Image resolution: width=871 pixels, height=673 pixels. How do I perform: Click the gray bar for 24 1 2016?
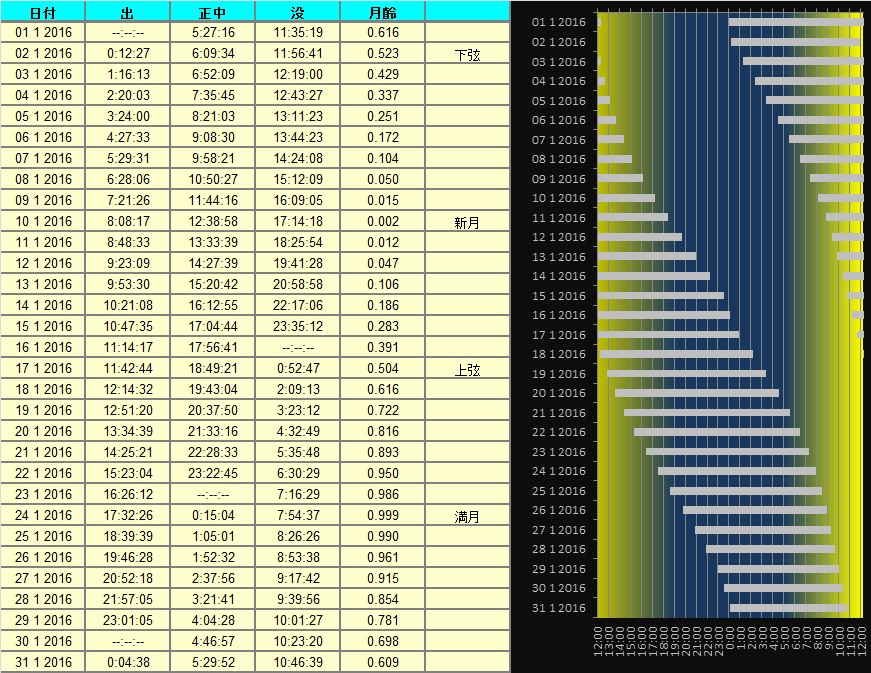point(736,471)
